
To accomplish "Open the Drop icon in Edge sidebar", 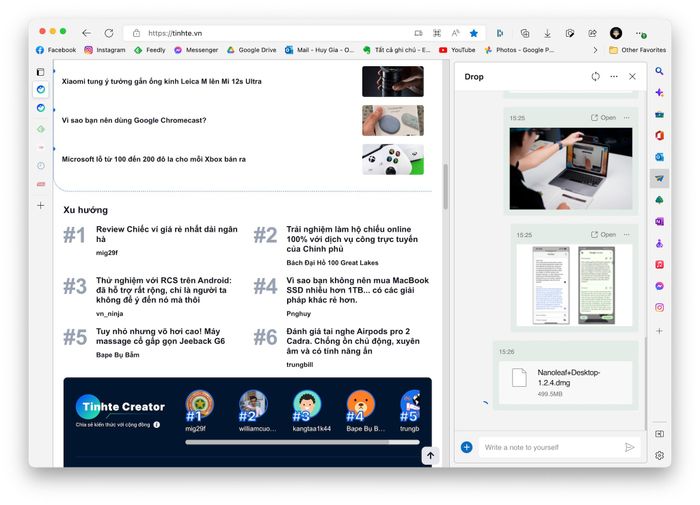I will 659,178.
